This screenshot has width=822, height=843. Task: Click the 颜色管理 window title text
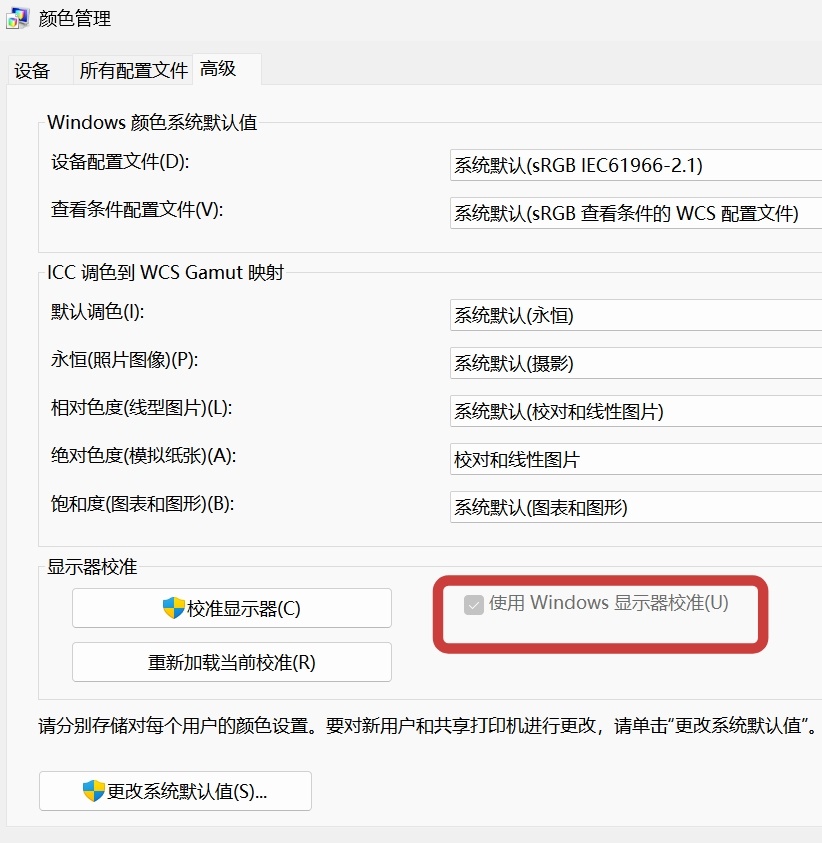75,19
